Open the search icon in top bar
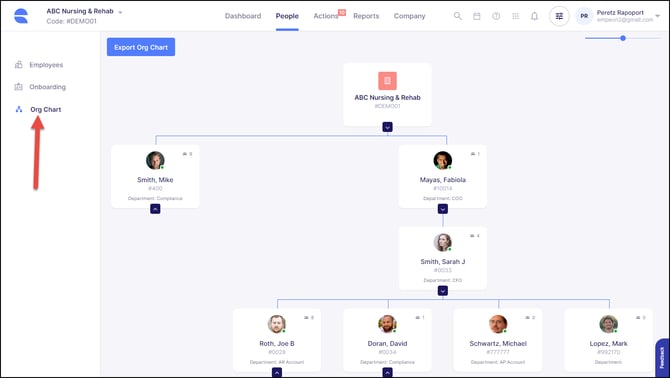Viewport: 670px width, 378px height. coord(457,16)
